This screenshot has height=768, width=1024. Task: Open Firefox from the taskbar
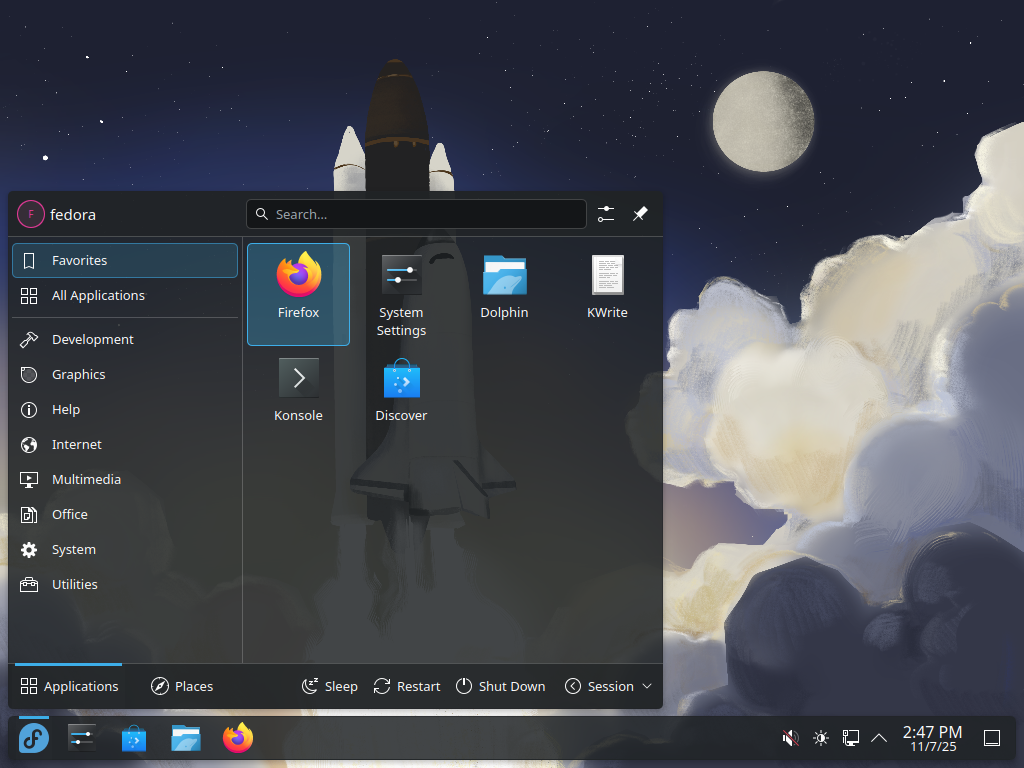click(237, 738)
